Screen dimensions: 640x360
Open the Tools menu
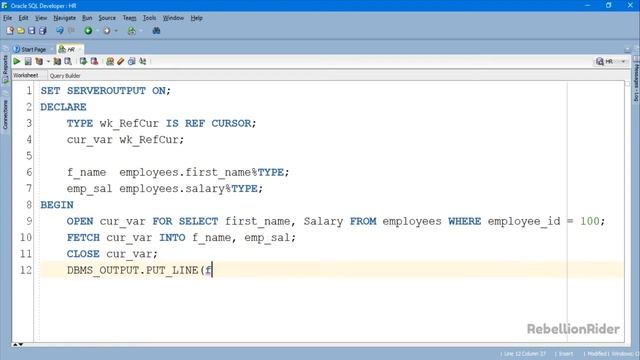pos(149,18)
